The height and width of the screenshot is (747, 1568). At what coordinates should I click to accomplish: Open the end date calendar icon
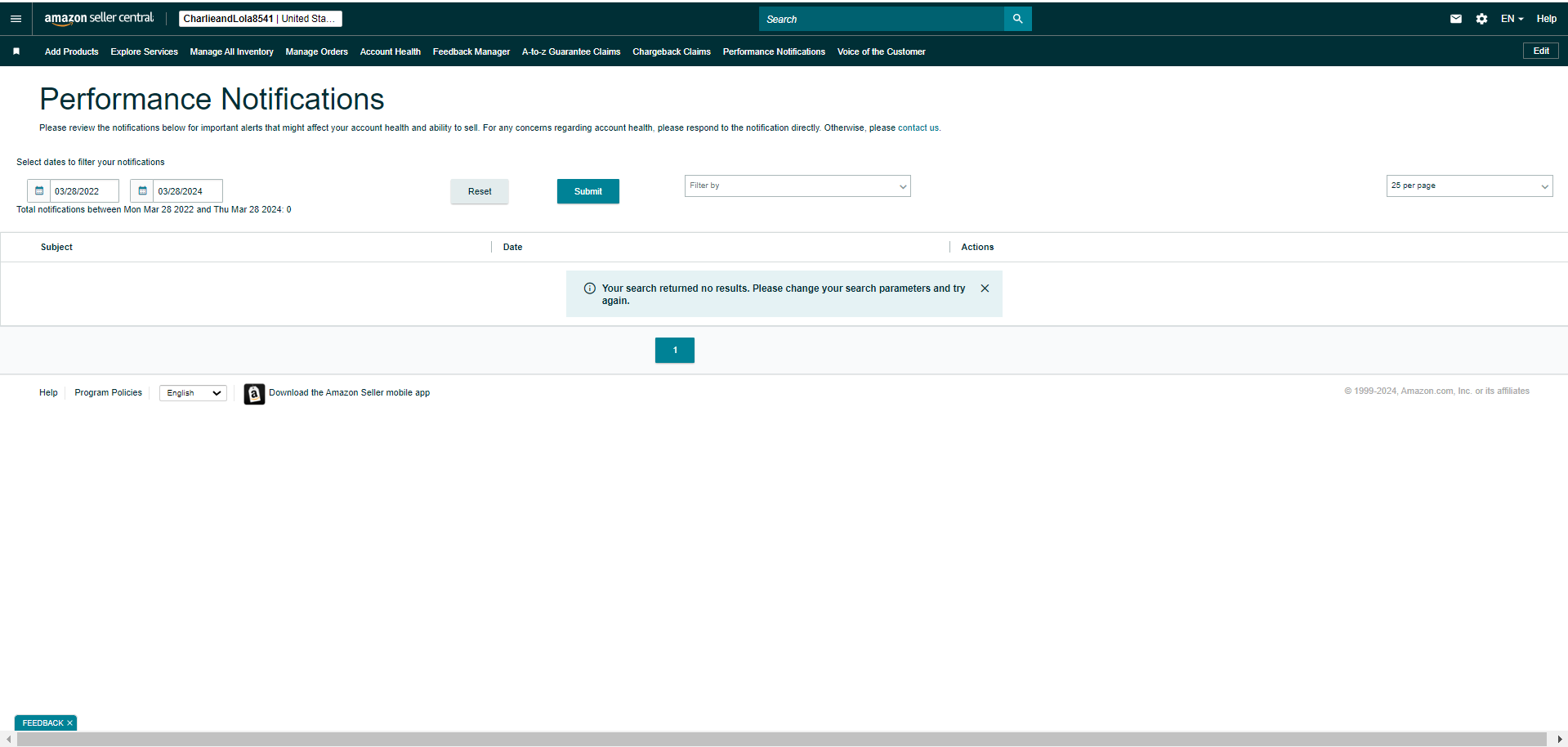pyautogui.click(x=142, y=191)
